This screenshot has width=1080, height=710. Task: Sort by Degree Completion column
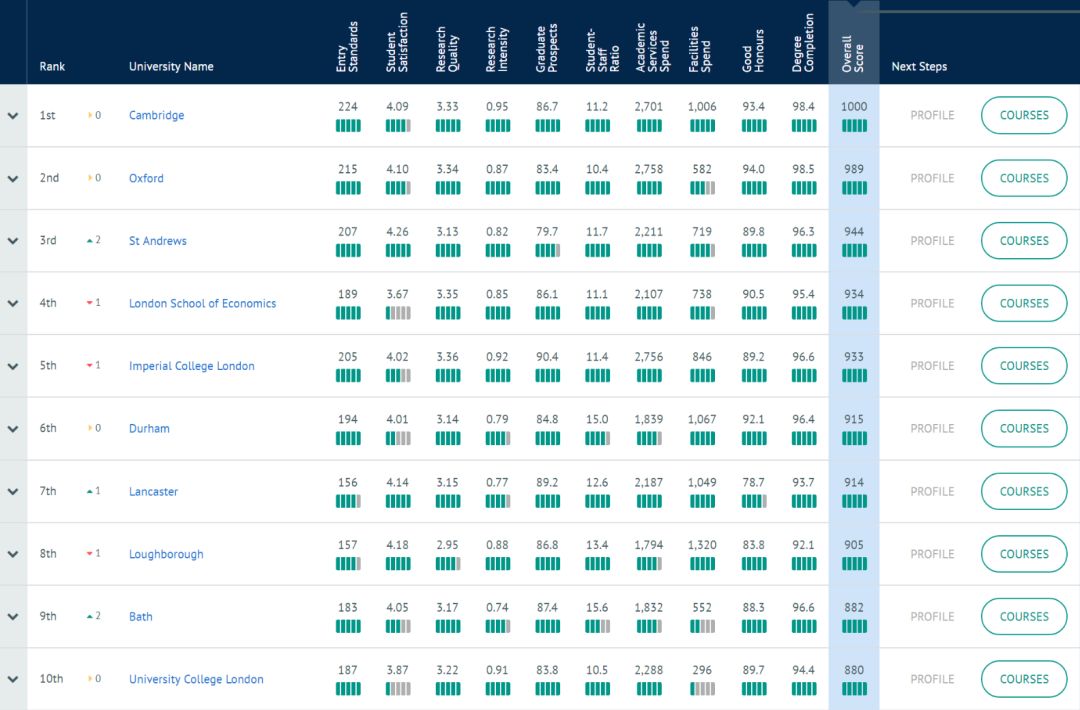pyautogui.click(x=802, y=43)
